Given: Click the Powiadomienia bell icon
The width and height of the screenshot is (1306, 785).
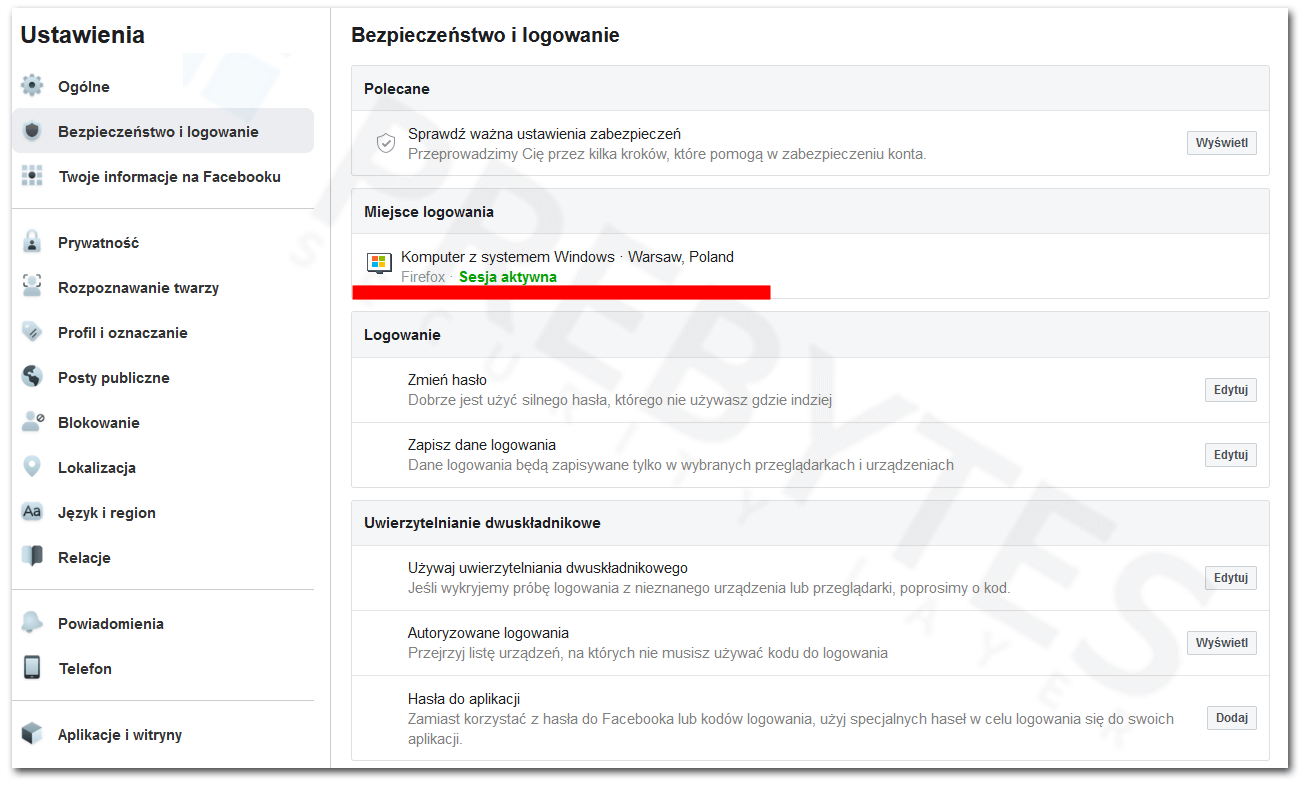Looking at the screenshot, I should click(x=31, y=623).
